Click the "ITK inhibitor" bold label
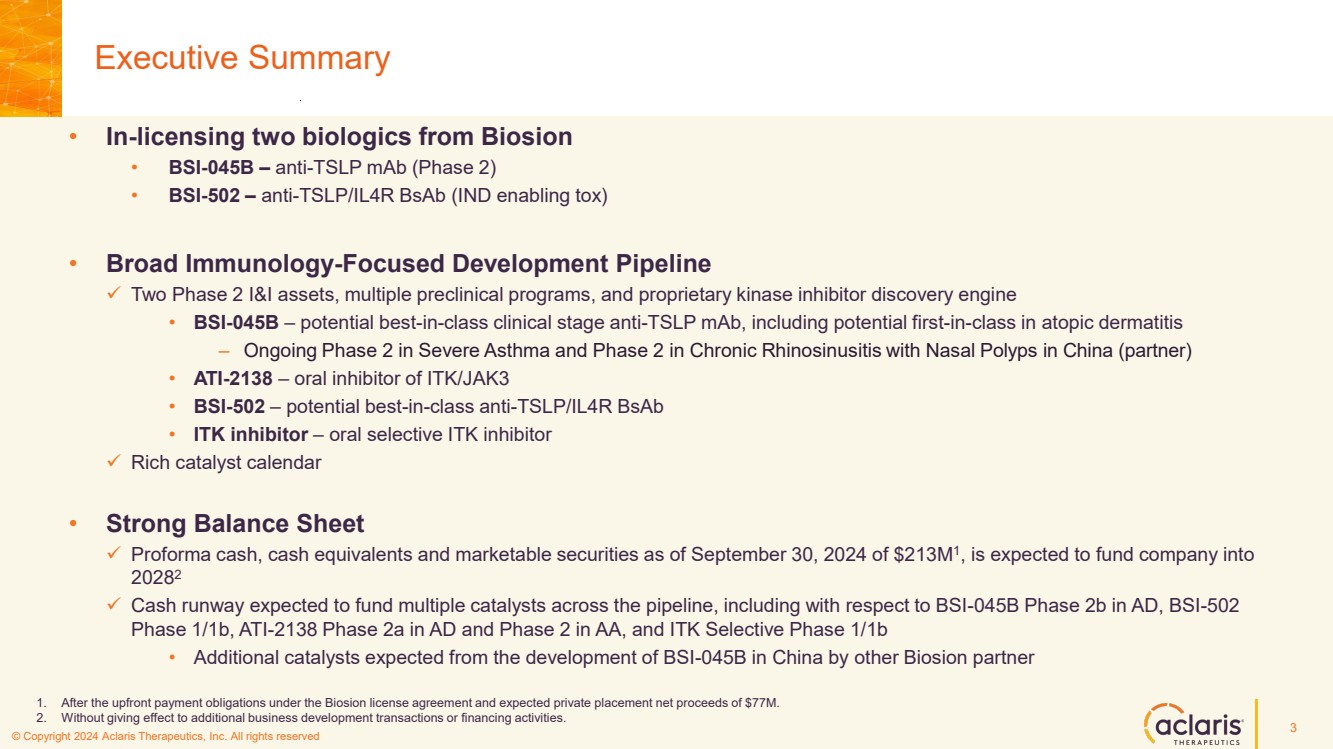 pyautogui.click(x=250, y=435)
